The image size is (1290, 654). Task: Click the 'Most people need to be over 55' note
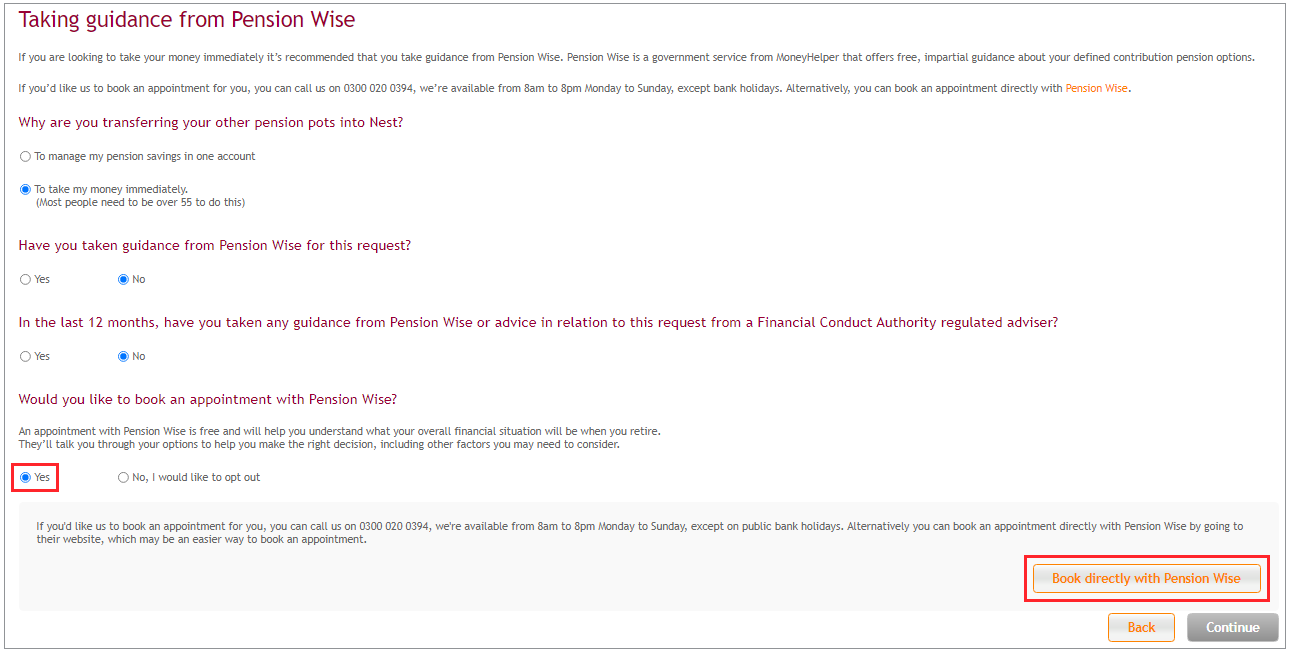pyautogui.click(x=140, y=202)
